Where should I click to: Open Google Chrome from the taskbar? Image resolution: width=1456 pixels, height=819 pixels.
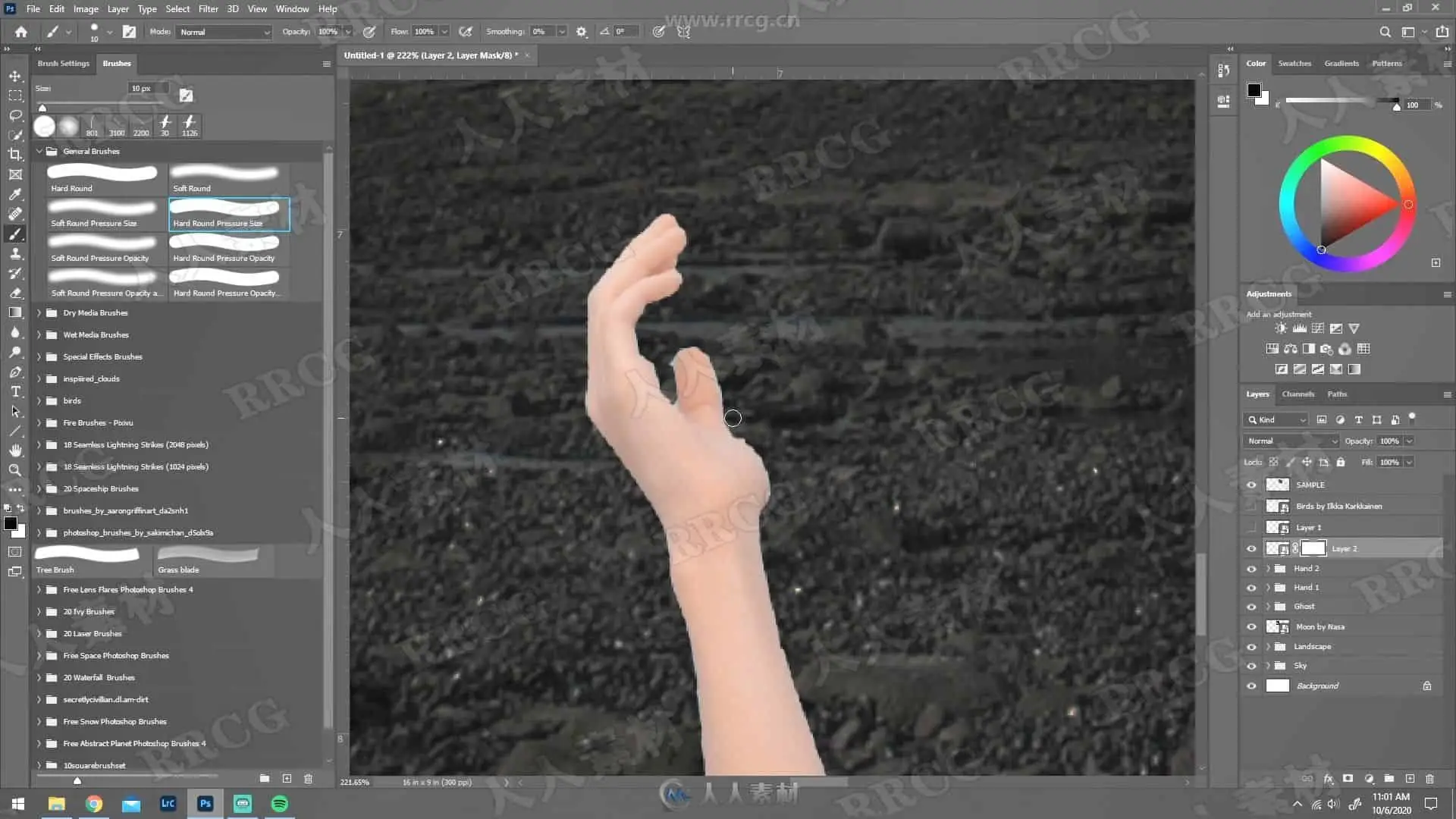click(x=94, y=803)
